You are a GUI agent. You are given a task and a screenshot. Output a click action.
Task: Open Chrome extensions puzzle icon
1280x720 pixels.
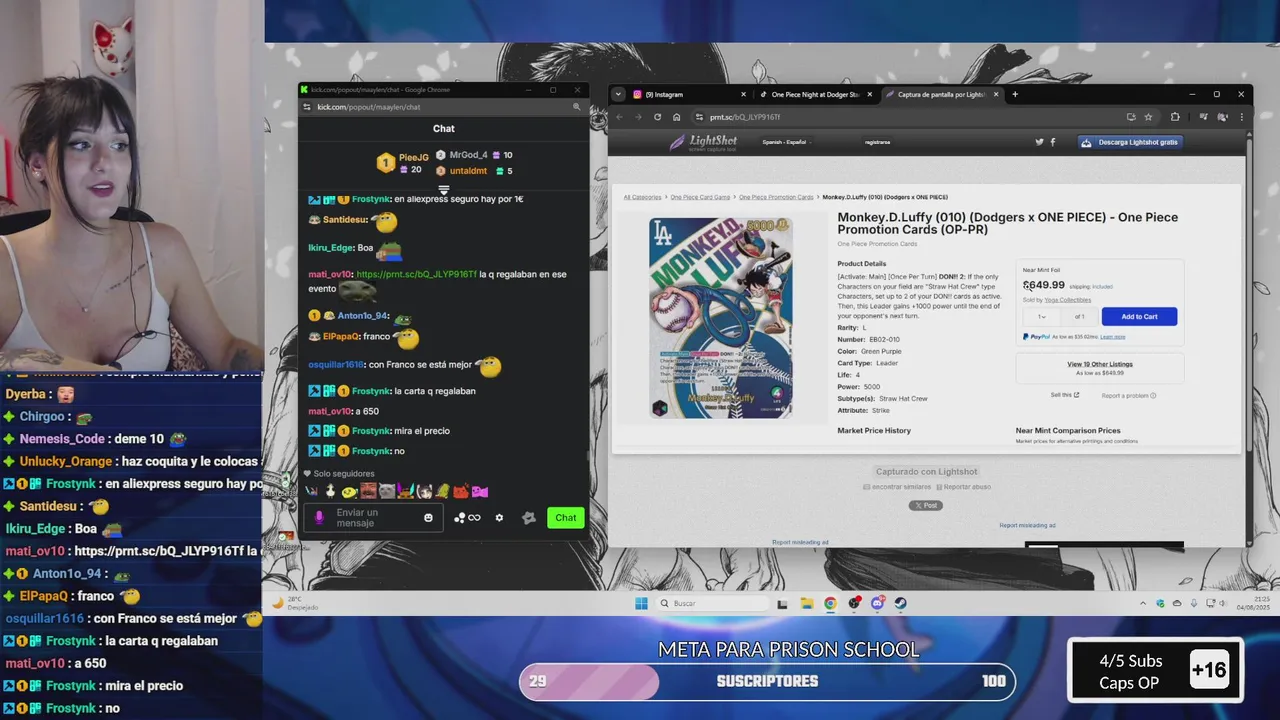(1175, 117)
